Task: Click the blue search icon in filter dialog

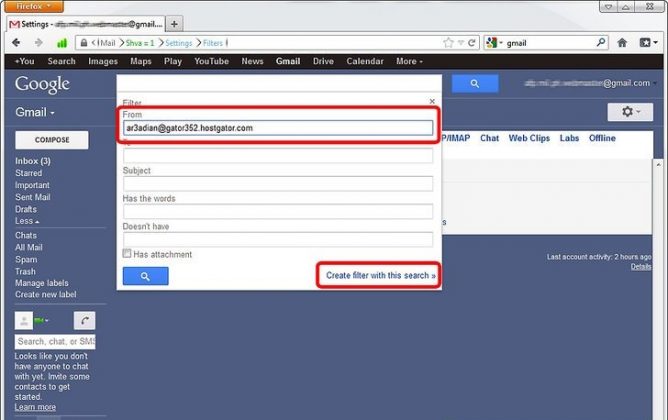Action: click(145, 276)
